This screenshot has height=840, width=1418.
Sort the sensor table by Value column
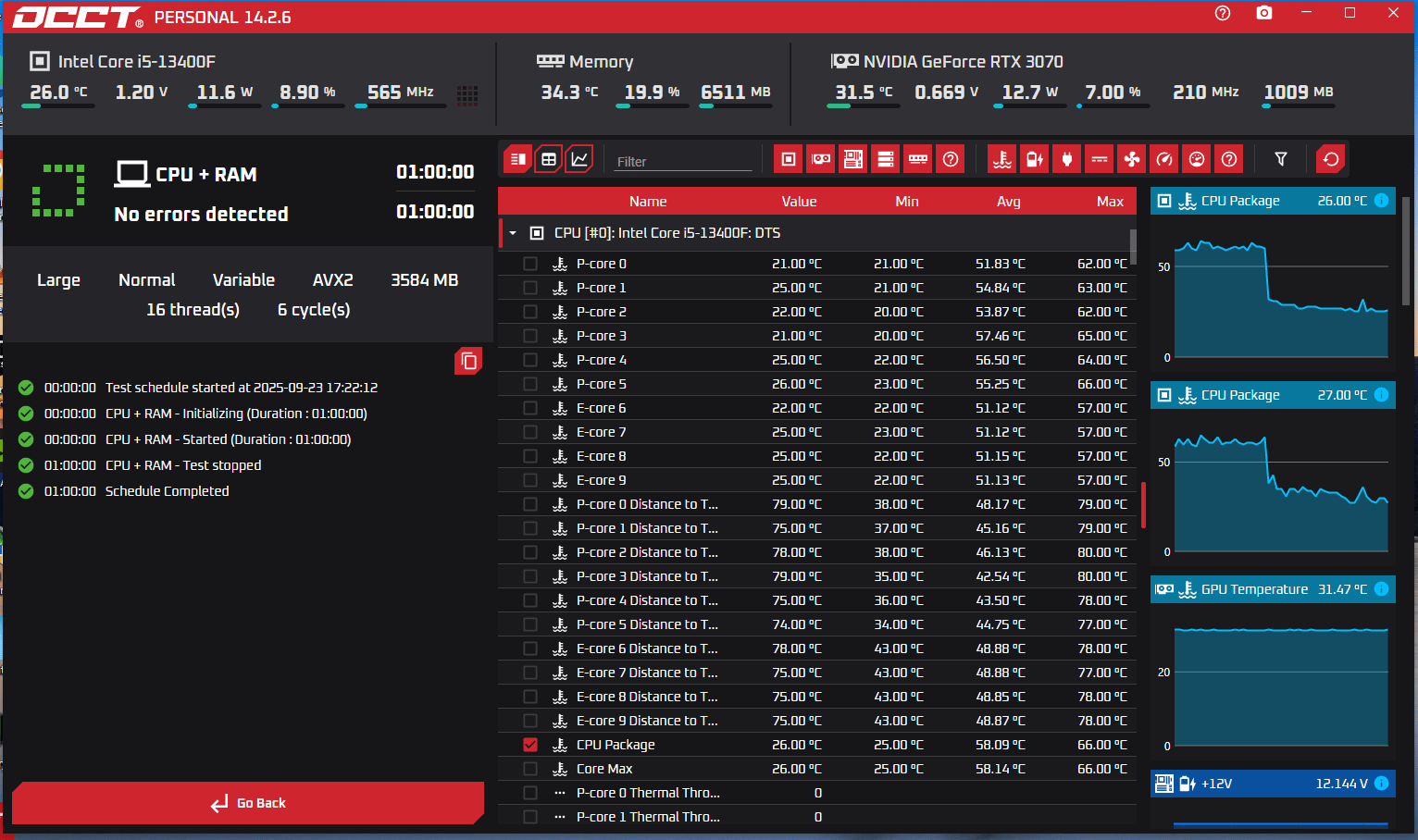coord(799,202)
